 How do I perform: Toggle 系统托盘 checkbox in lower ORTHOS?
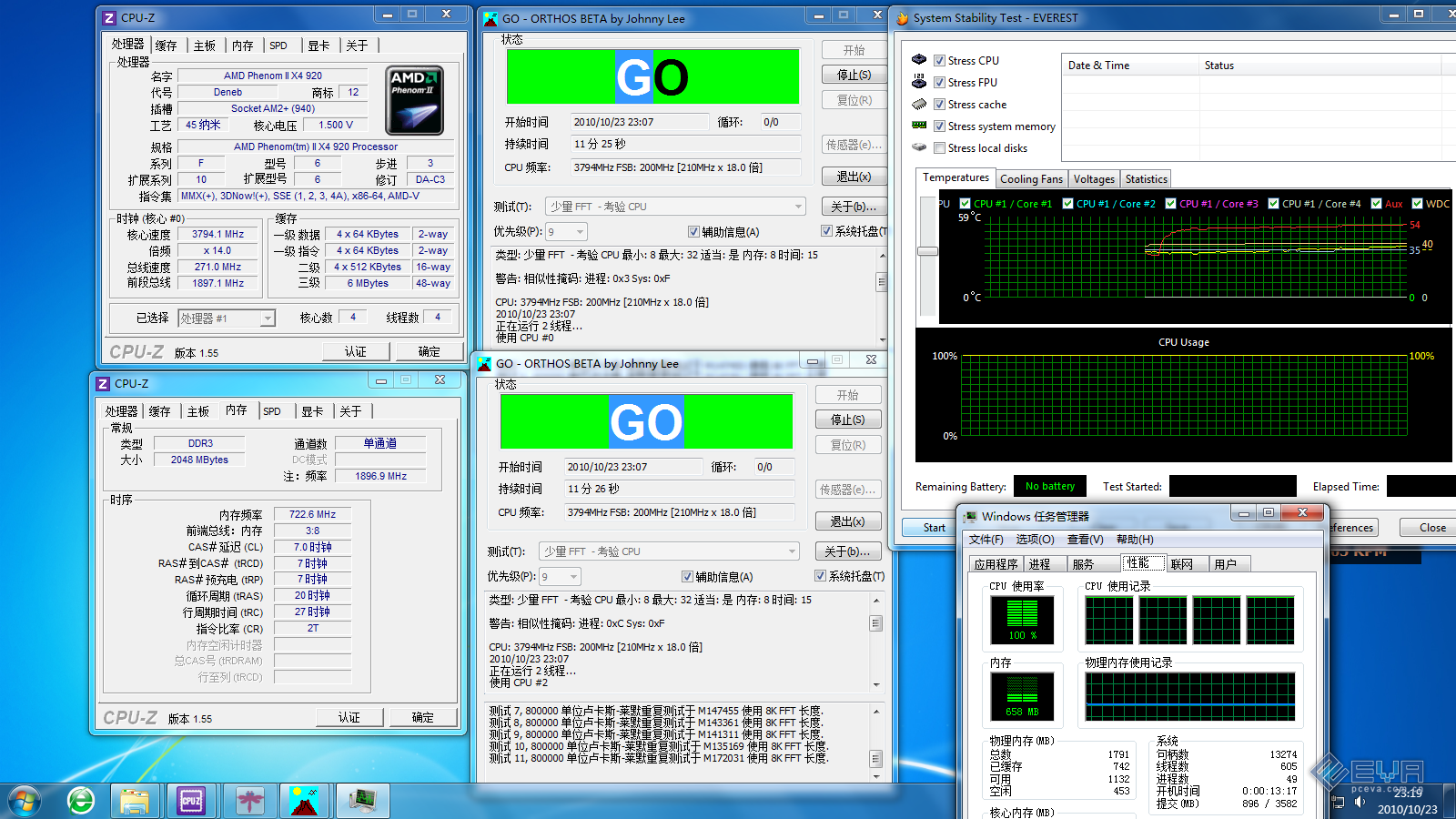tap(820, 576)
